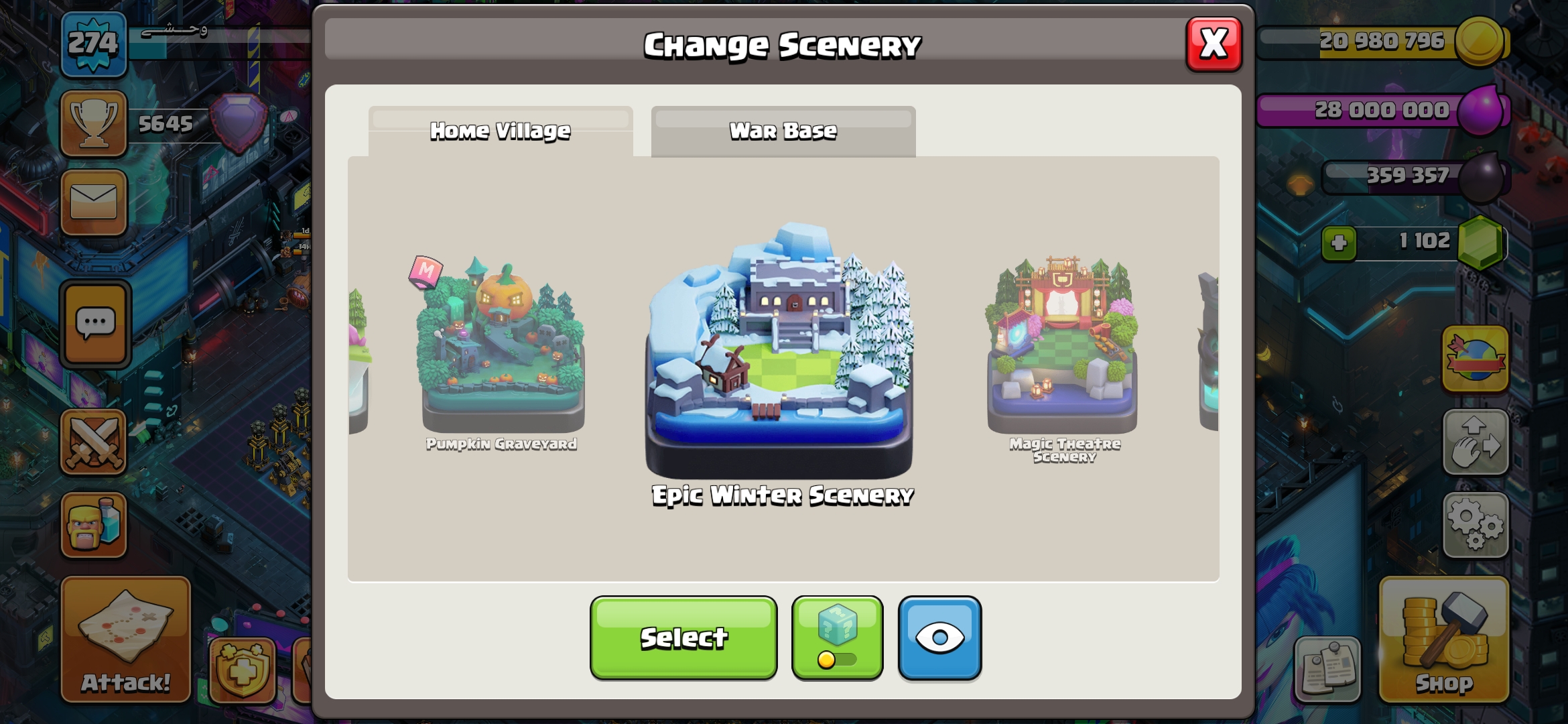
Task: Click the green Select button
Action: point(683,638)
